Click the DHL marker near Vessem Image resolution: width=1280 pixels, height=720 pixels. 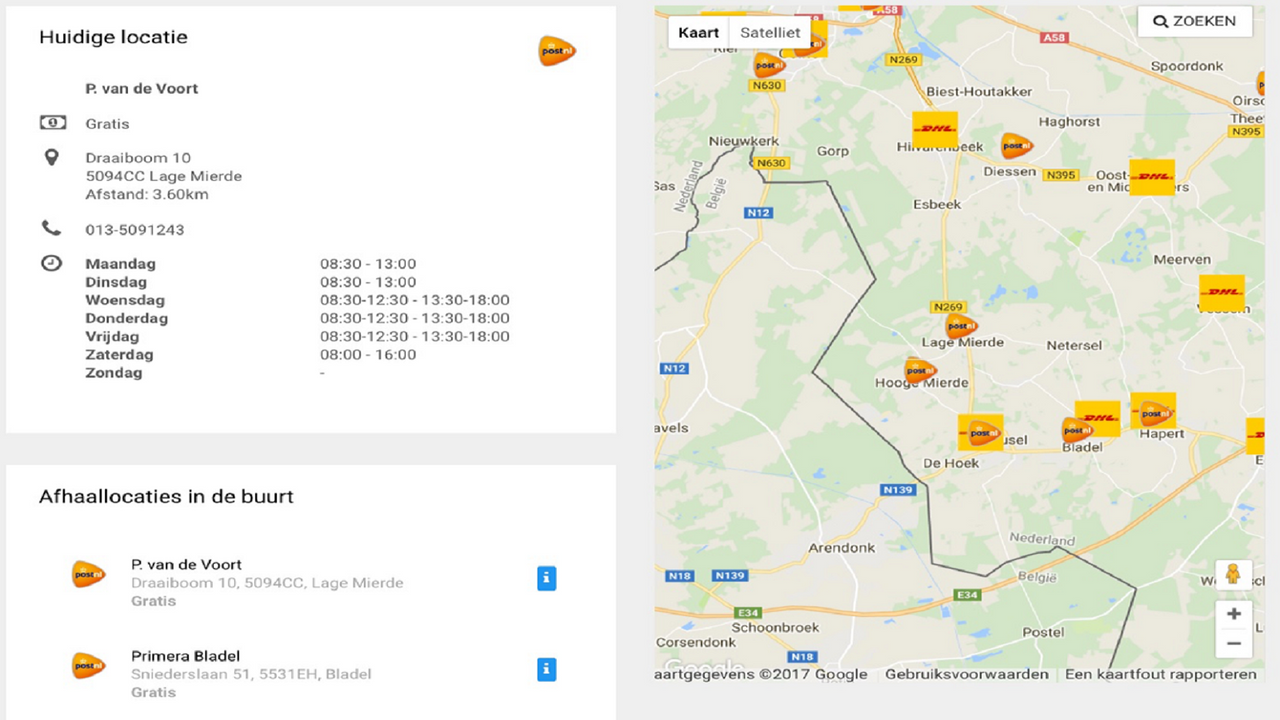click(x=1221, y=293)
